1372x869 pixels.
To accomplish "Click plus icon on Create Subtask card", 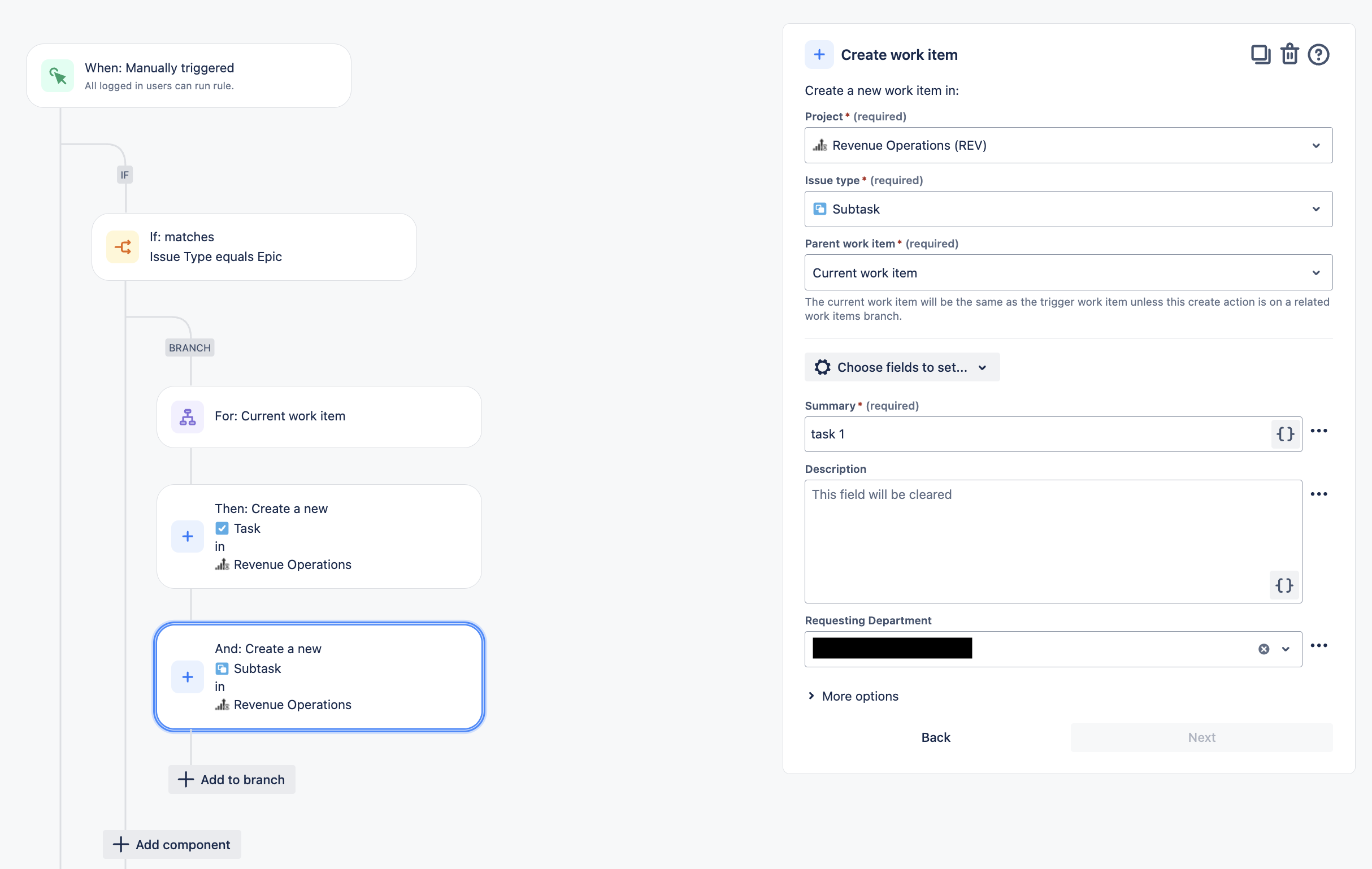I will click(x=188, y=677).
